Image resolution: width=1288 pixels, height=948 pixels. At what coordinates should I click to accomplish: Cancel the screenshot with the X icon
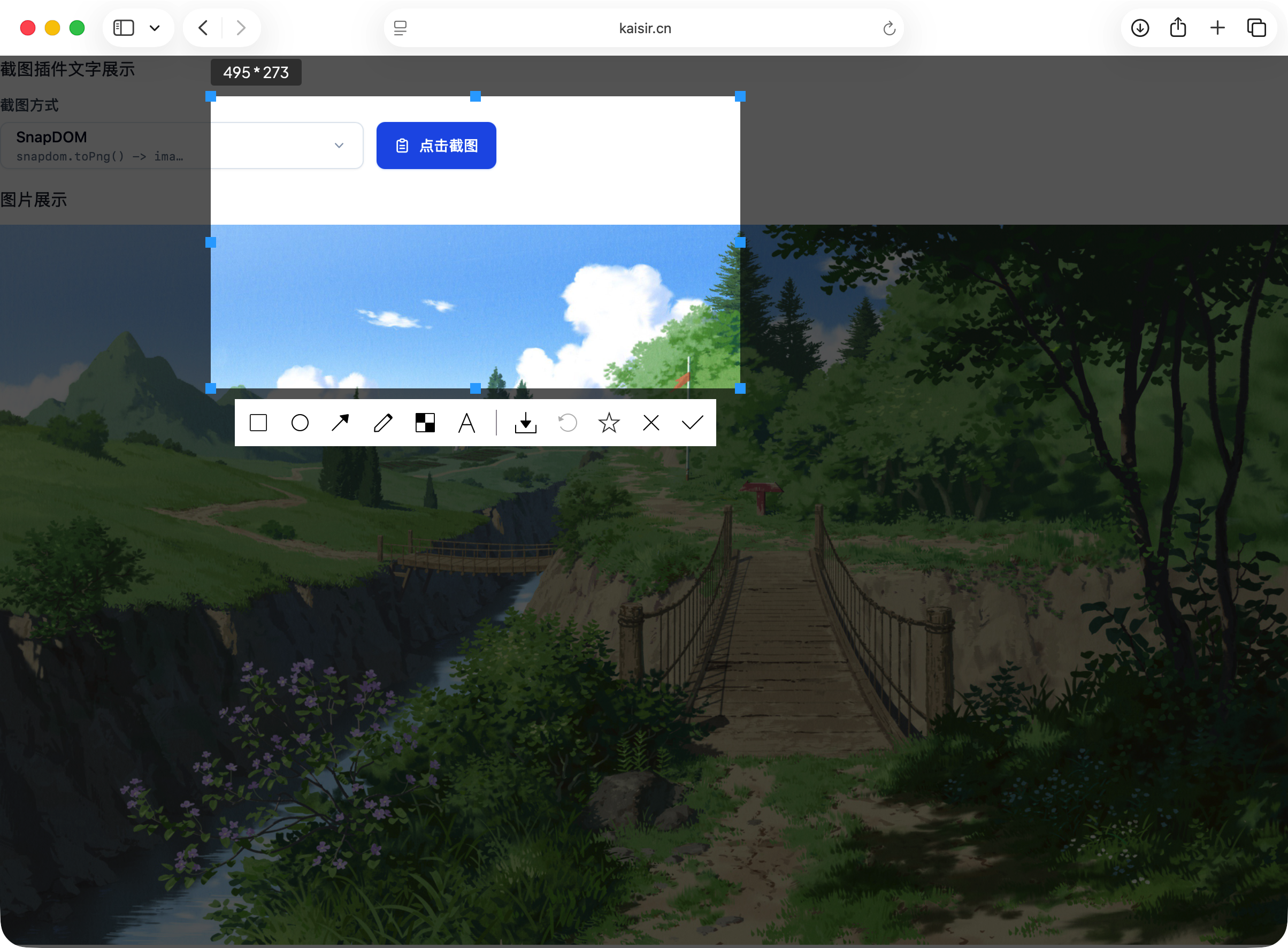[651, 423]
